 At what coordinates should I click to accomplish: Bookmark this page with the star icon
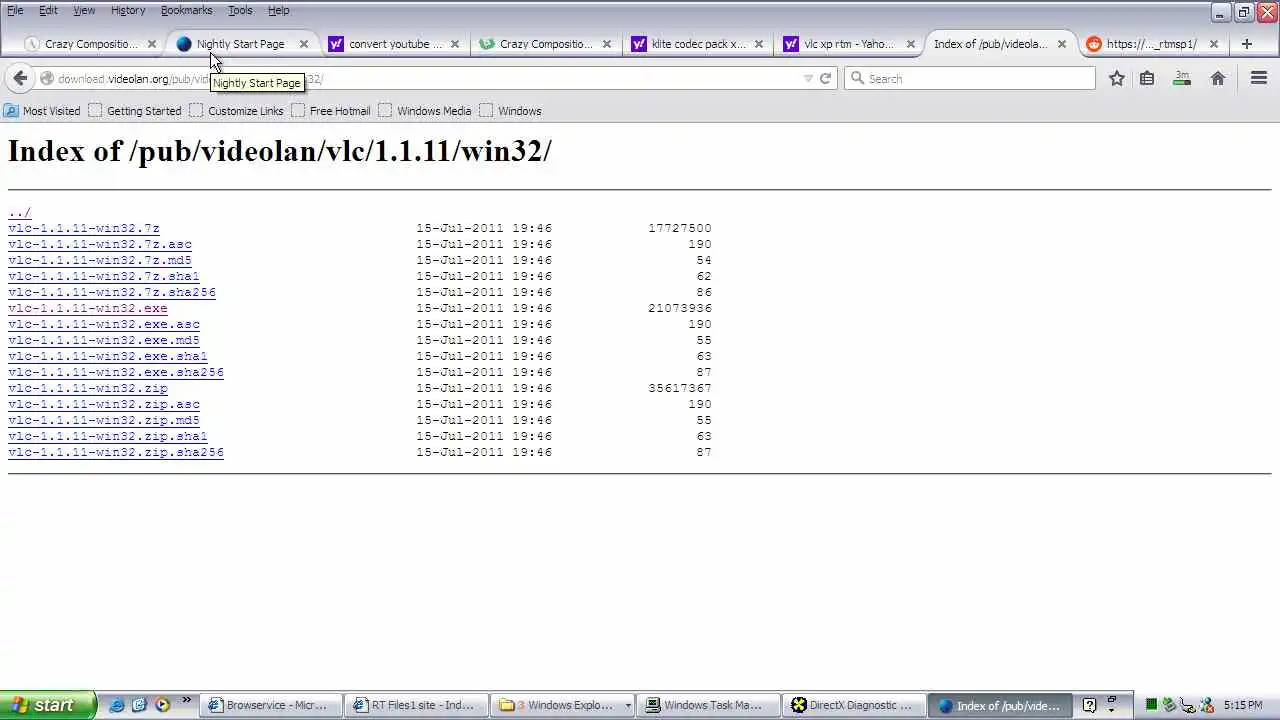[1117, 78]
